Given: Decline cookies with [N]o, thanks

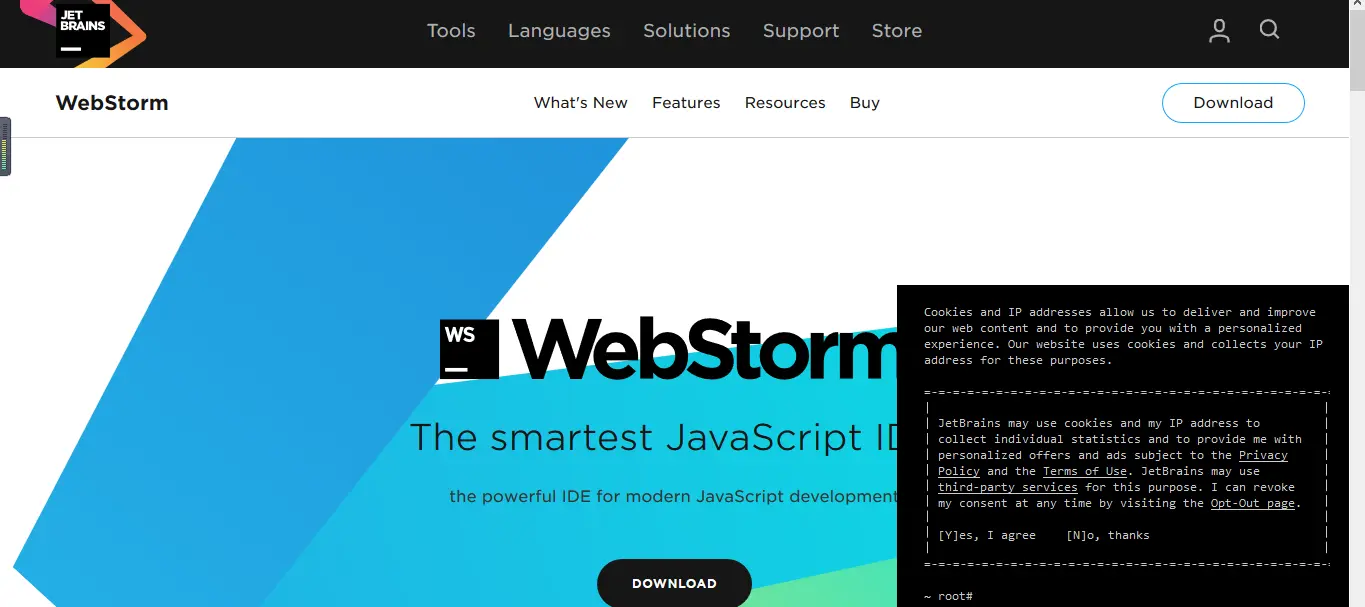Looking at the screenshot, I should tap(1108, 535).
